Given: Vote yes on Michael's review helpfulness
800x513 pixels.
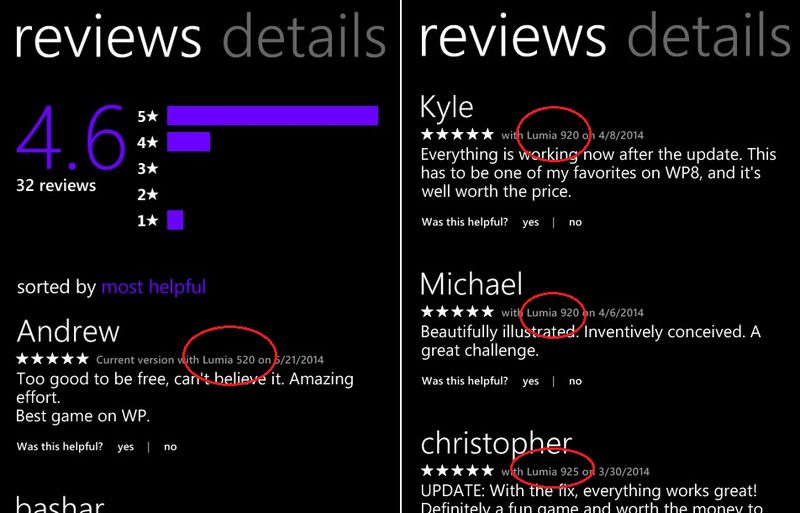Looking at the screenshot, I should point(531,381).
